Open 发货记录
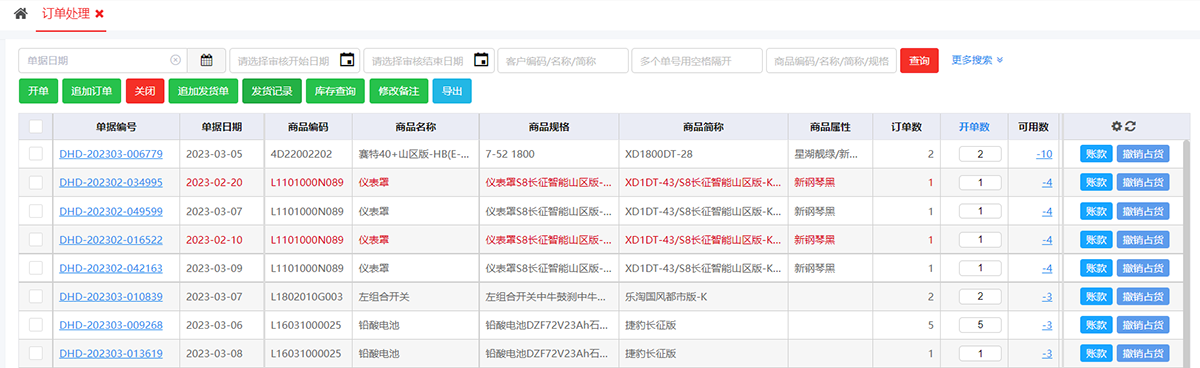 tap(272, 91)
